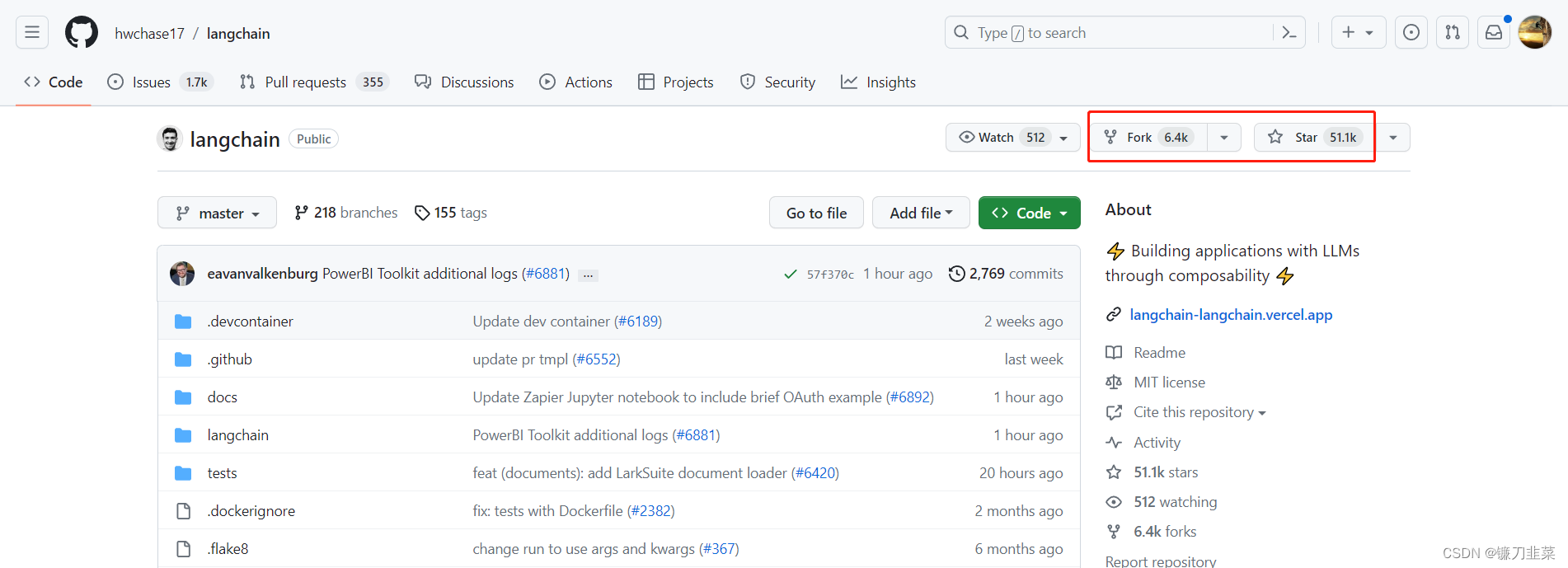Open the hwchase17 owner link
This screenshot has height=568, width=1568.
coord(149,34)
